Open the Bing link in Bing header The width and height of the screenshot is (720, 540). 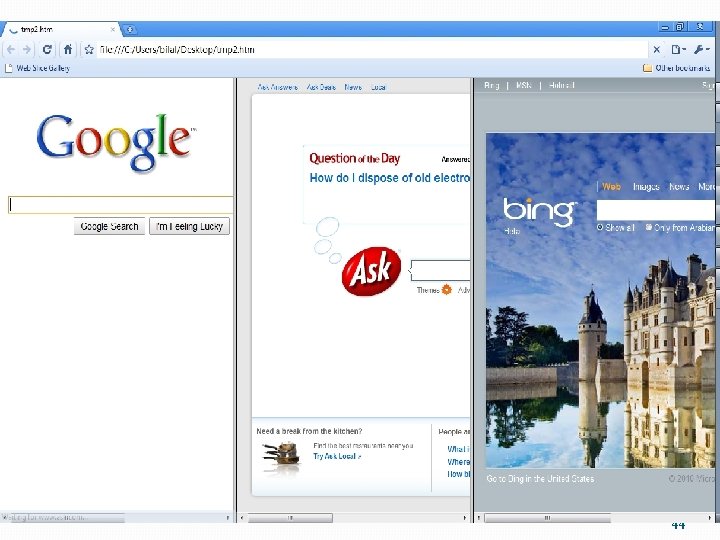491,85
